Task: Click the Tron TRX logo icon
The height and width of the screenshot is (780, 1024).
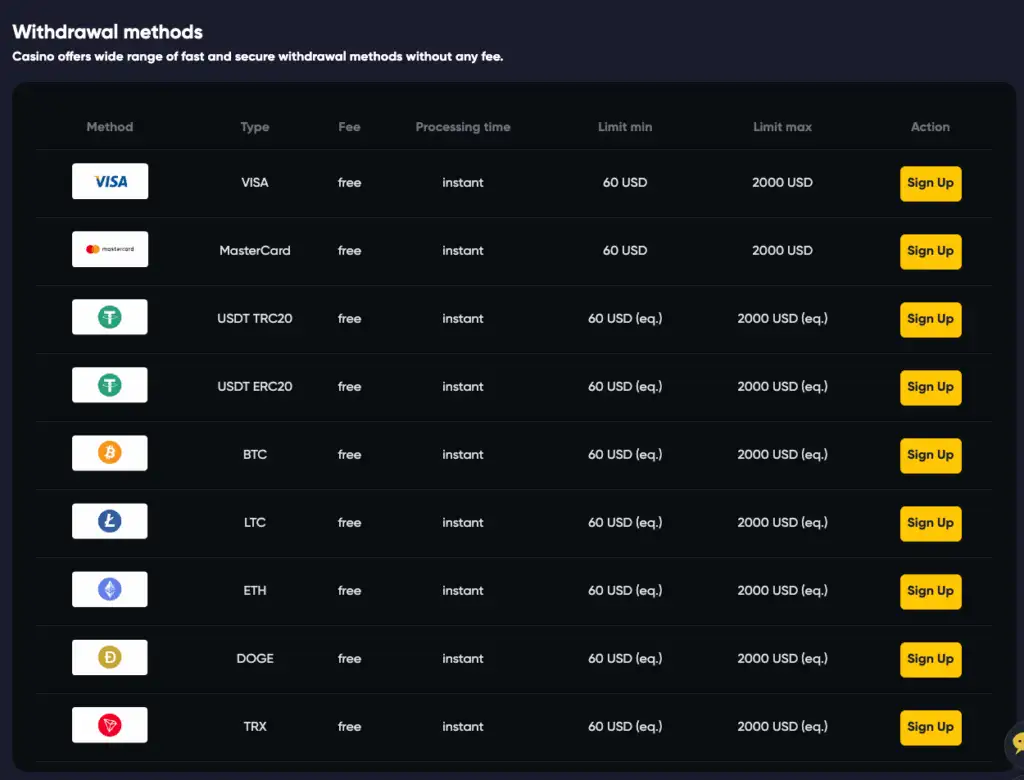Action: [110, 725]
